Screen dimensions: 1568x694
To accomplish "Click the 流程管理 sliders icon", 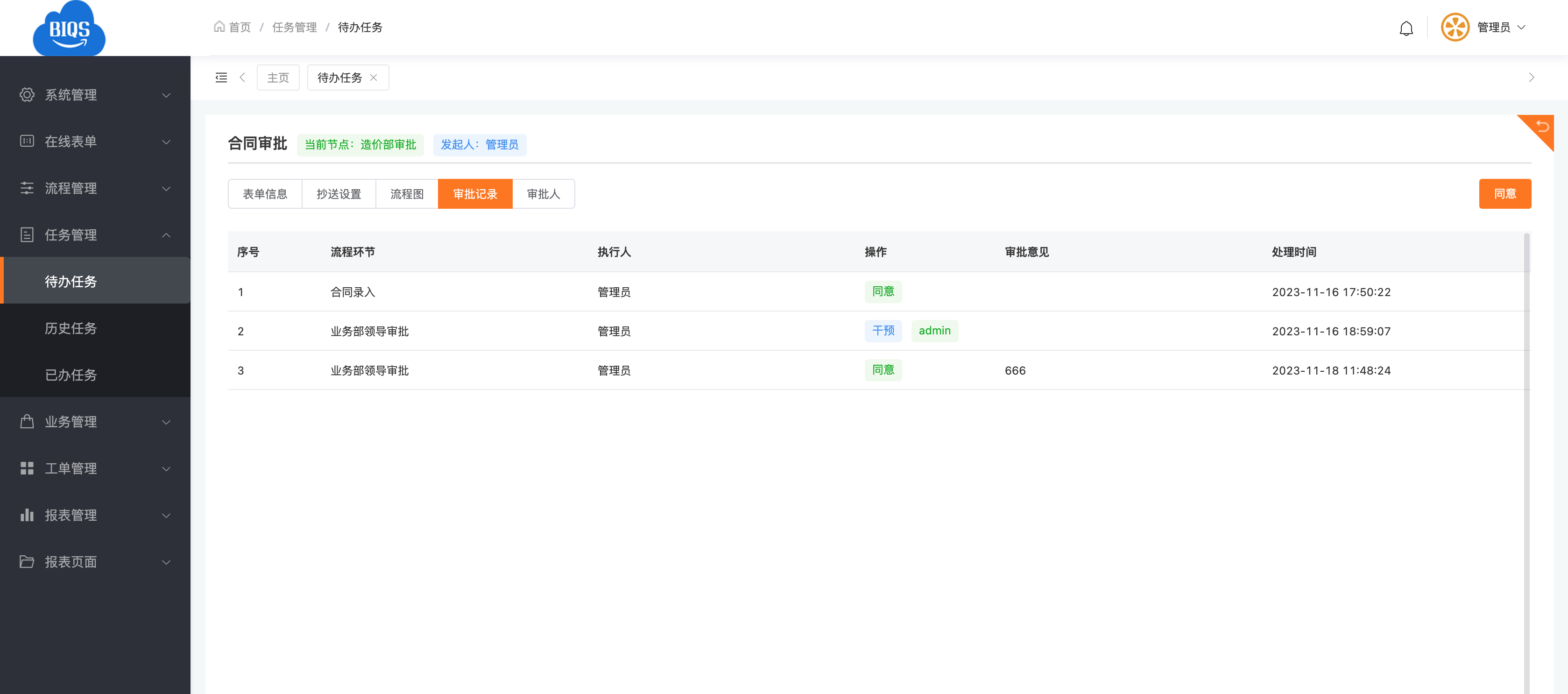I will click(27, 187).
